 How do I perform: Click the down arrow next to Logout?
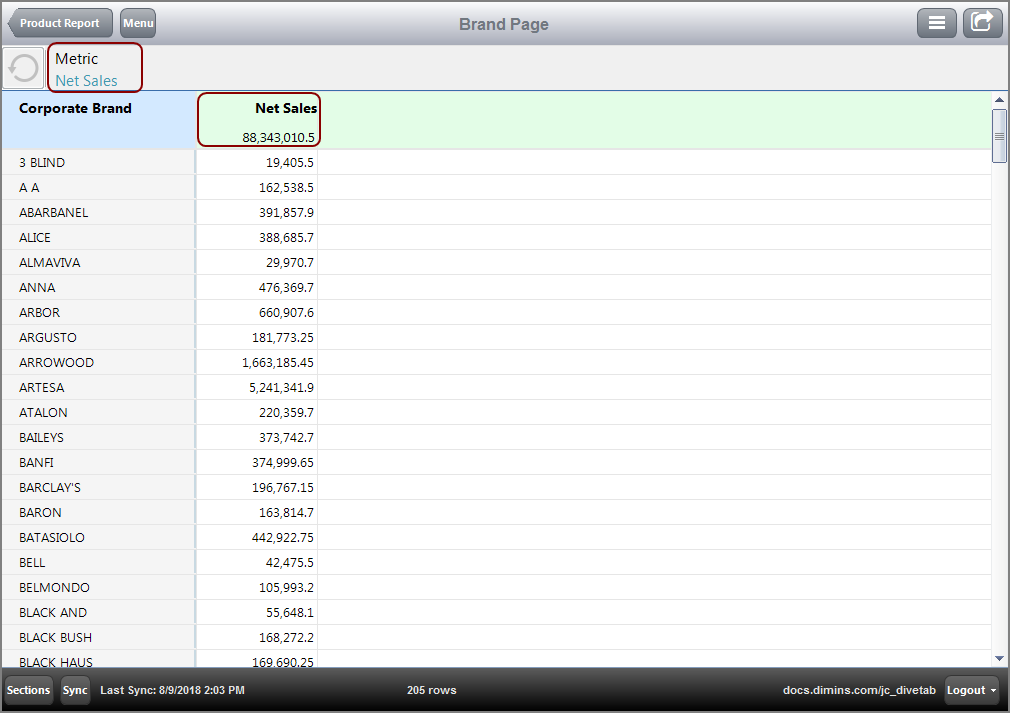pos(992,690)
